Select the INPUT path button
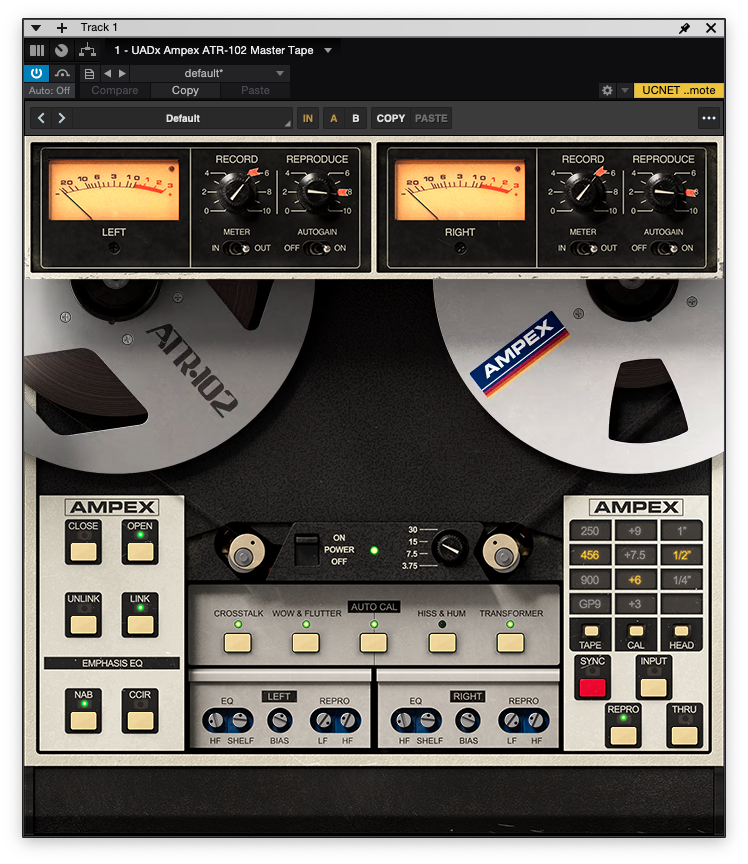Screen dimensions: 748x864 654,687
